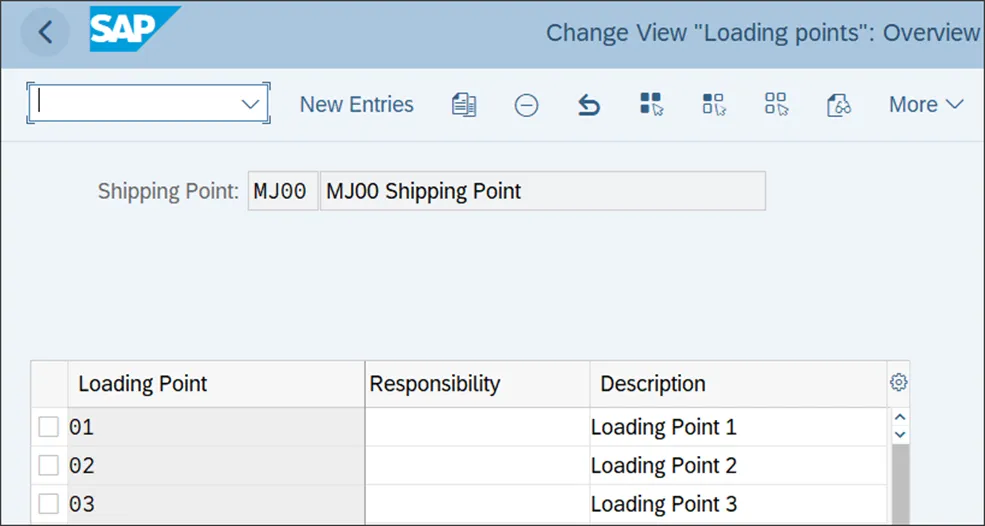
Task: Expand the command field dropdown arrow
Action: [x=250, y=104]
